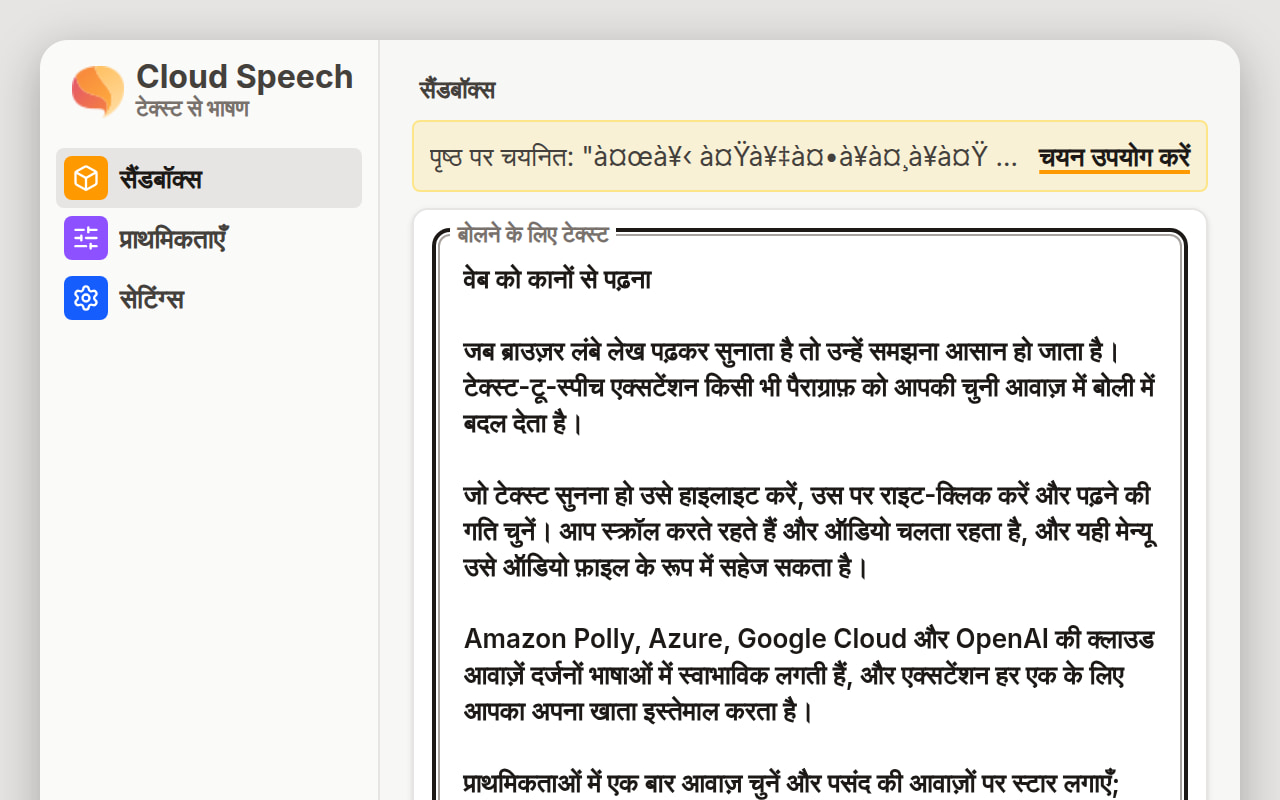Click the paragraph starting जब ब्राउज़र लंबे लेख
This screenshot has width=1280, height=800.
[810, 387]
